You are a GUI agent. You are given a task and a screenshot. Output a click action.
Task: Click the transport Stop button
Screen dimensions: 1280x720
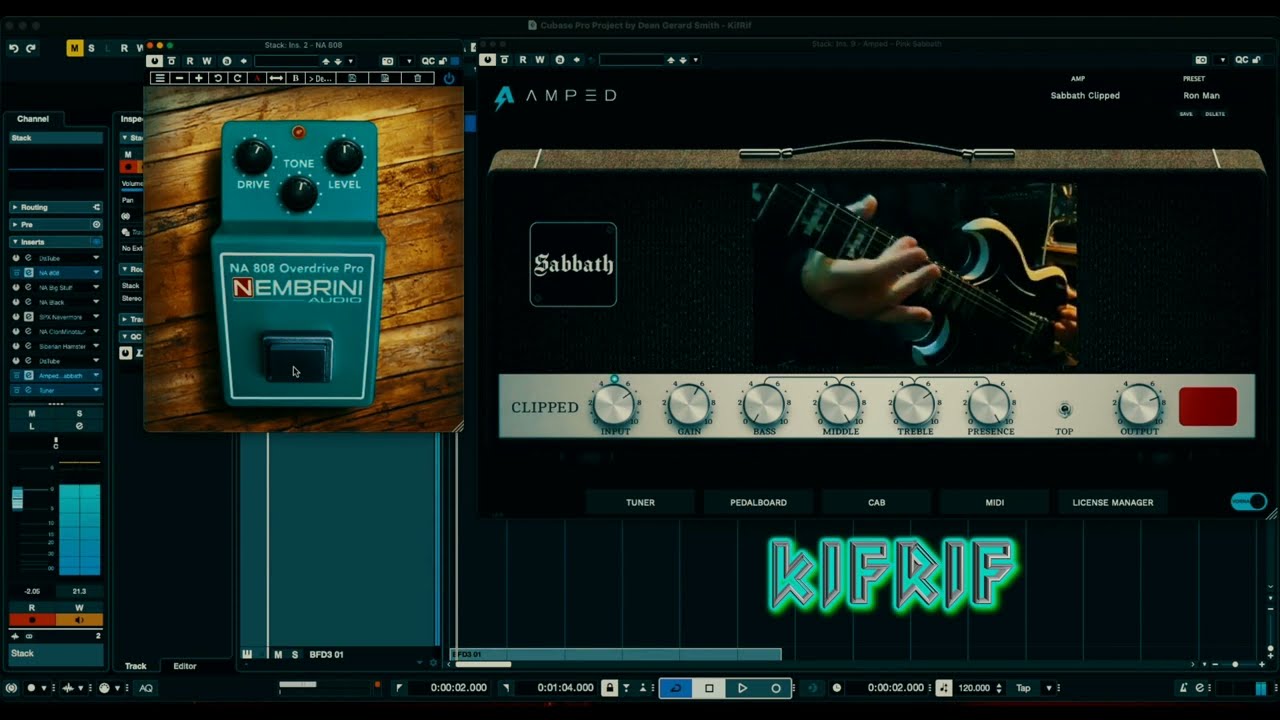point(709,688)
